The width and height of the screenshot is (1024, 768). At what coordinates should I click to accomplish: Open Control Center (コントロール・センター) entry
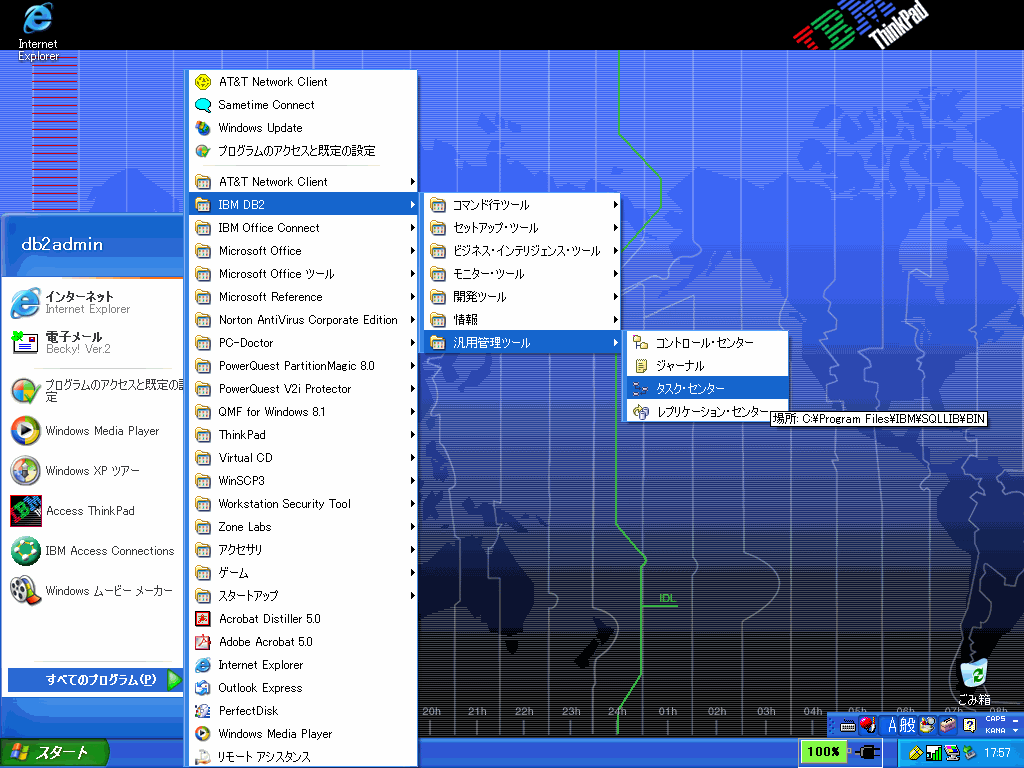[707, 343]
